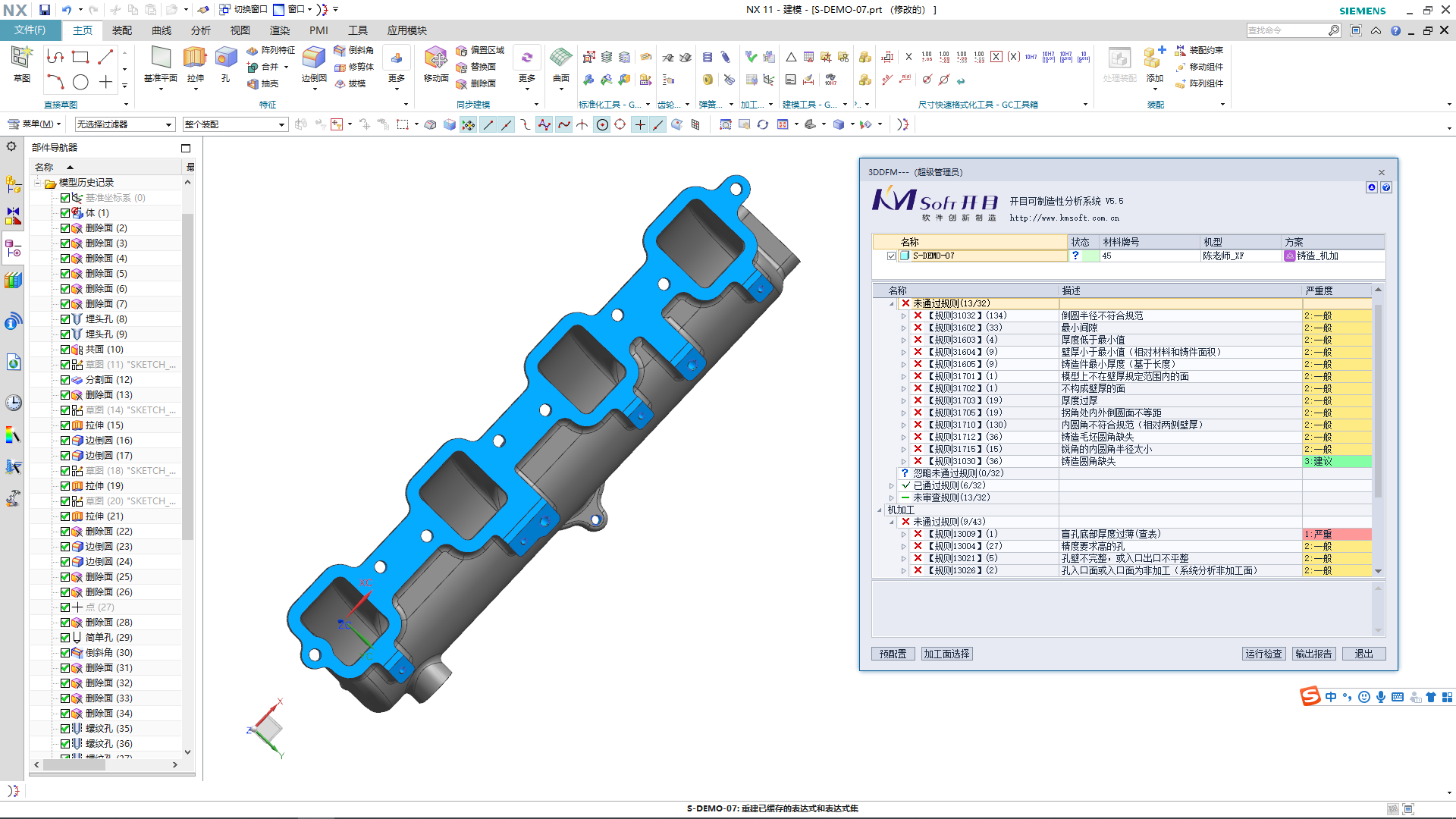Switch to the 分析 ribbon tab
This screenshot has width=1456, height=819.
coord(201,30)
